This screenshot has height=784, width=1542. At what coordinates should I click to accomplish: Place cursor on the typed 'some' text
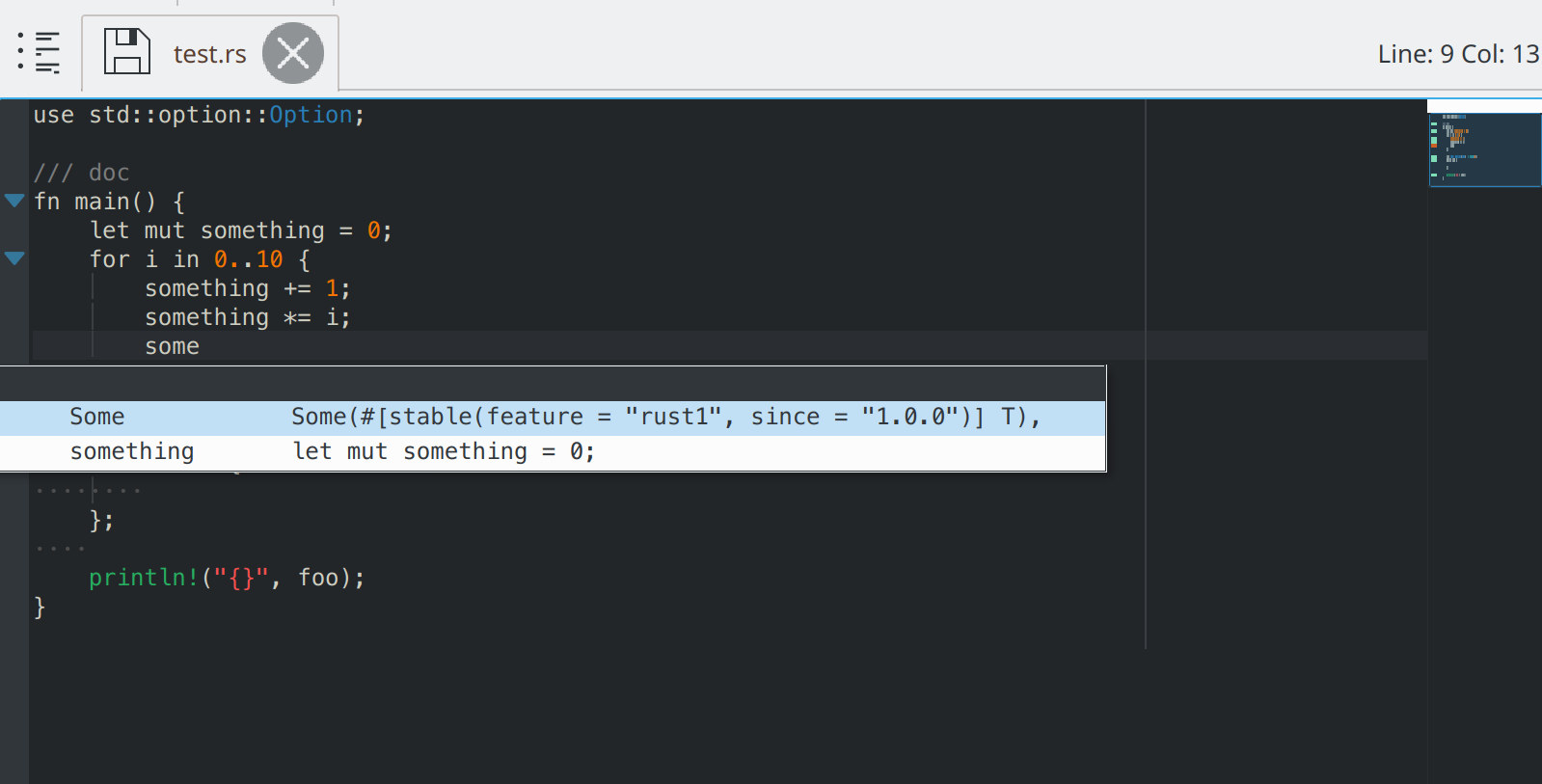173,346
